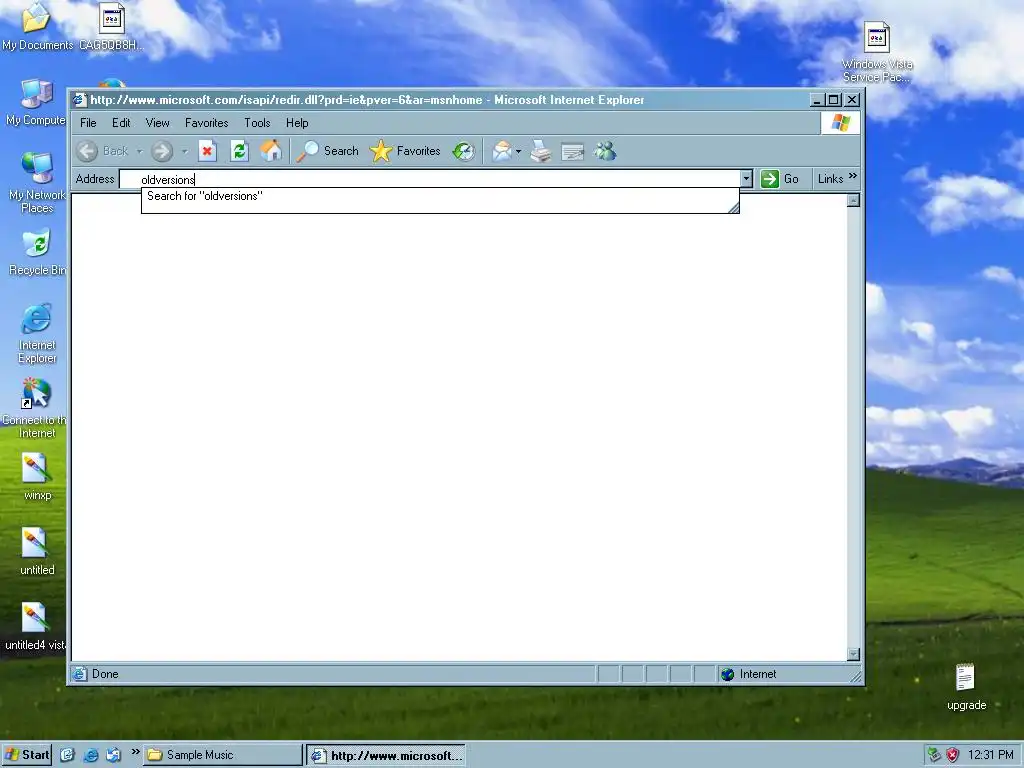Select Windows Vista Service Pack desktop icon
The image size is (1024, 768).
[x=877, y=52]
